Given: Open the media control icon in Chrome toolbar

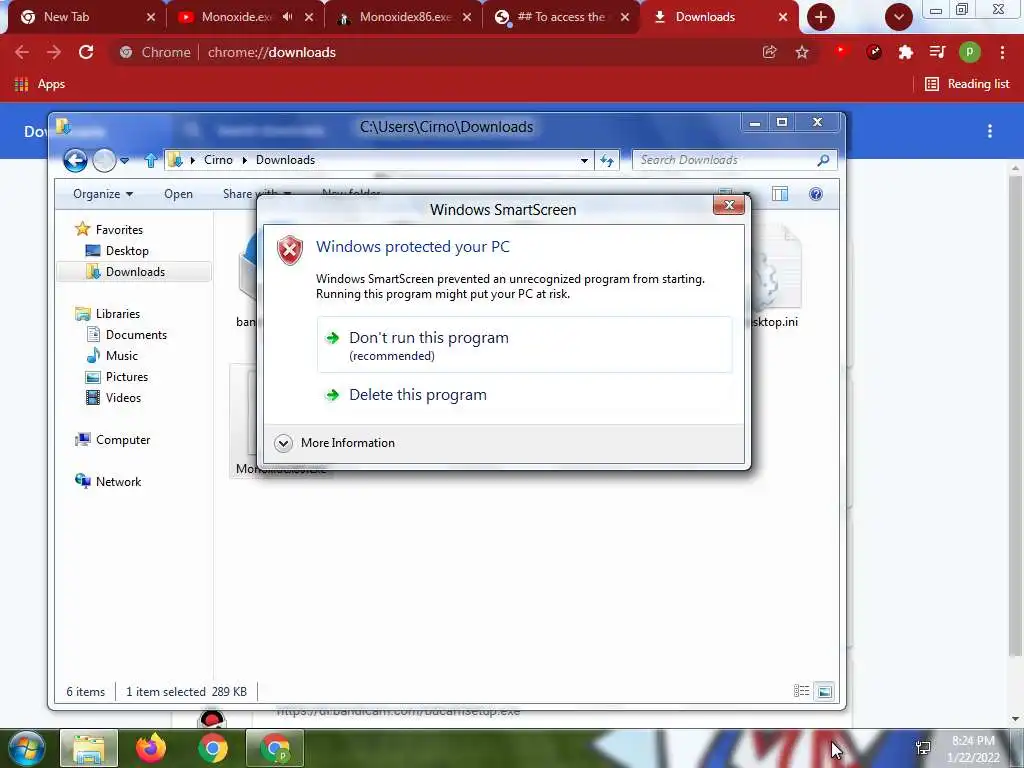Looking at the screenshot, I should coord(937,52).
